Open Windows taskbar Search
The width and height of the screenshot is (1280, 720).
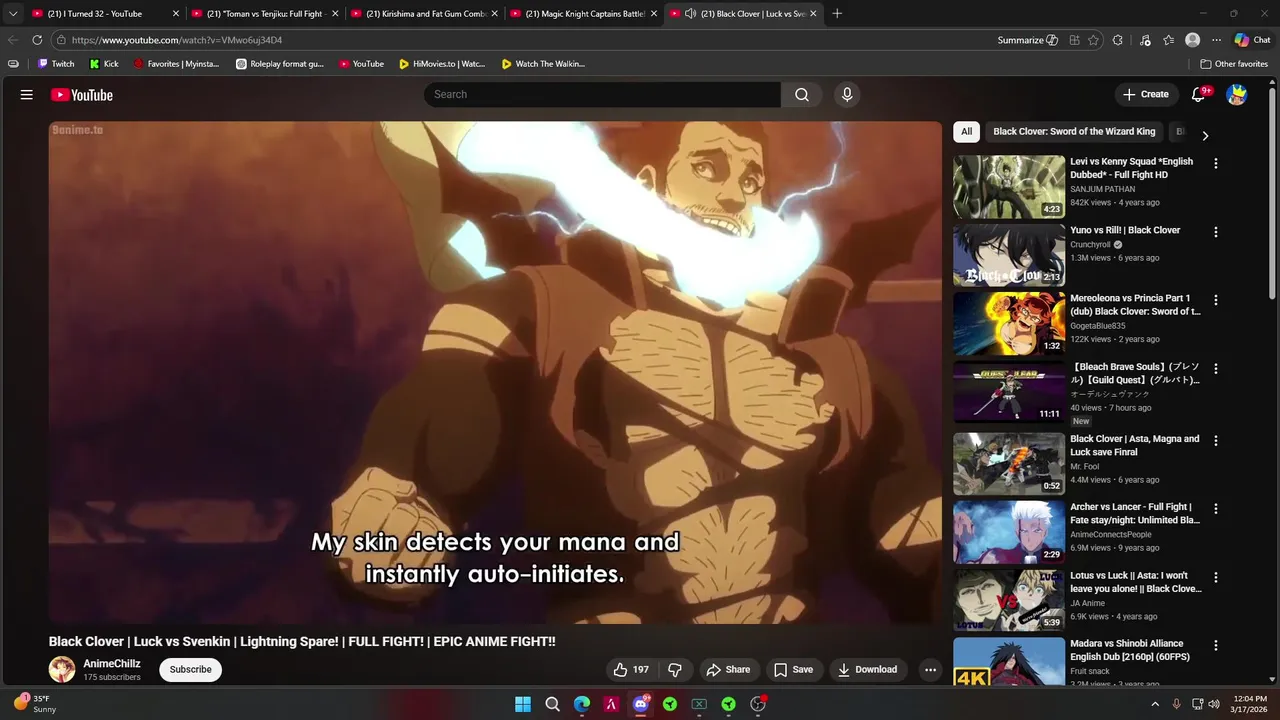click(x=552, y=704)
